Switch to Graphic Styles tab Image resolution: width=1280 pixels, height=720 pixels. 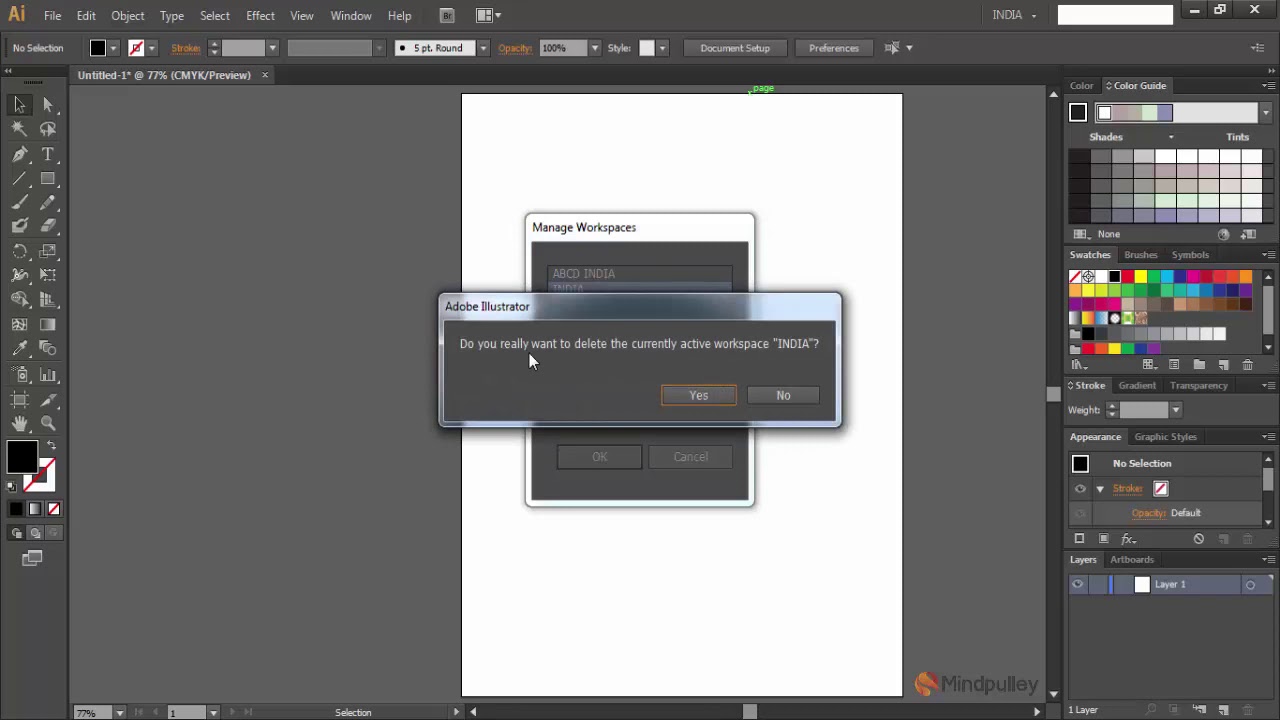pyautogui.click(x=1165, y=437)
